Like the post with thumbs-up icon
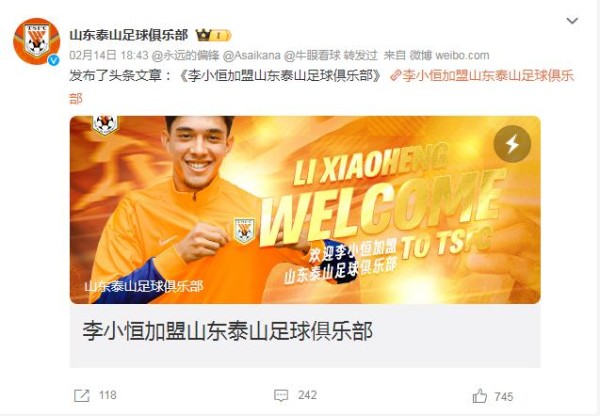The height and width of the screenshot is (416, 600). (479, 396)
